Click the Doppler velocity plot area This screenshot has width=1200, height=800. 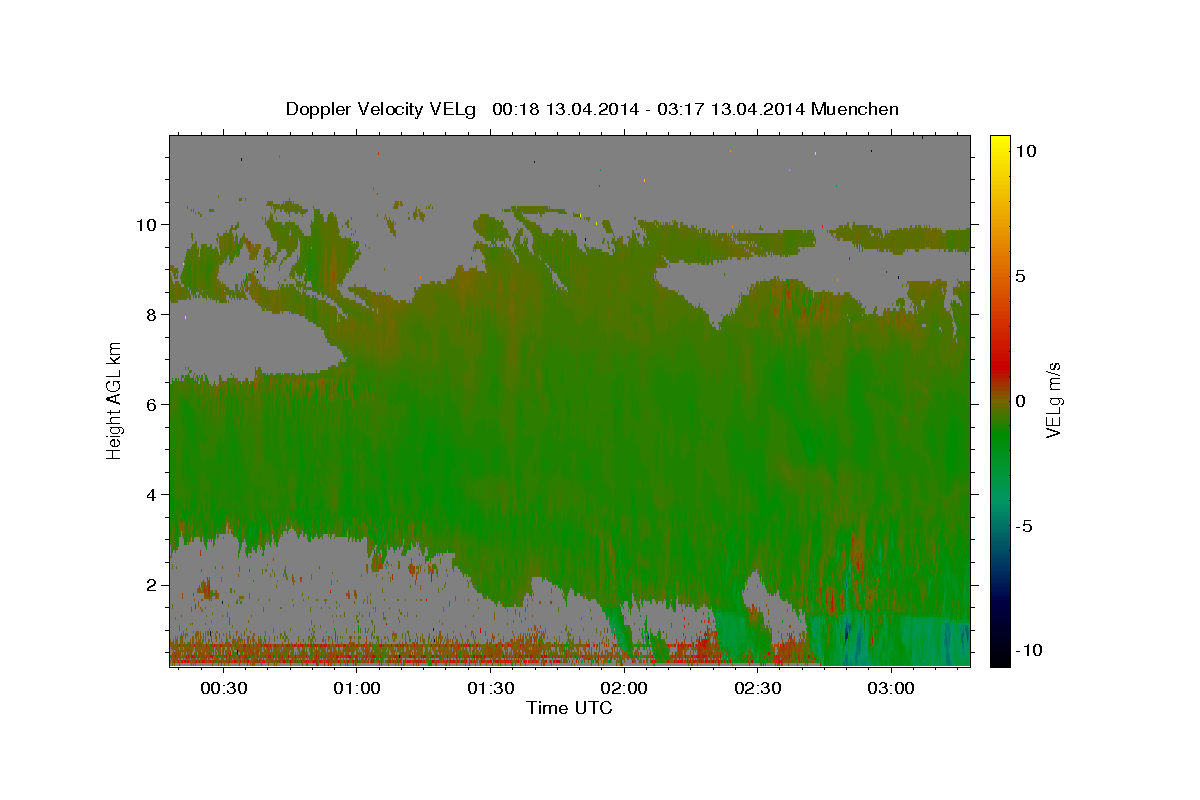pyautogui.click(x=570, y=401)
